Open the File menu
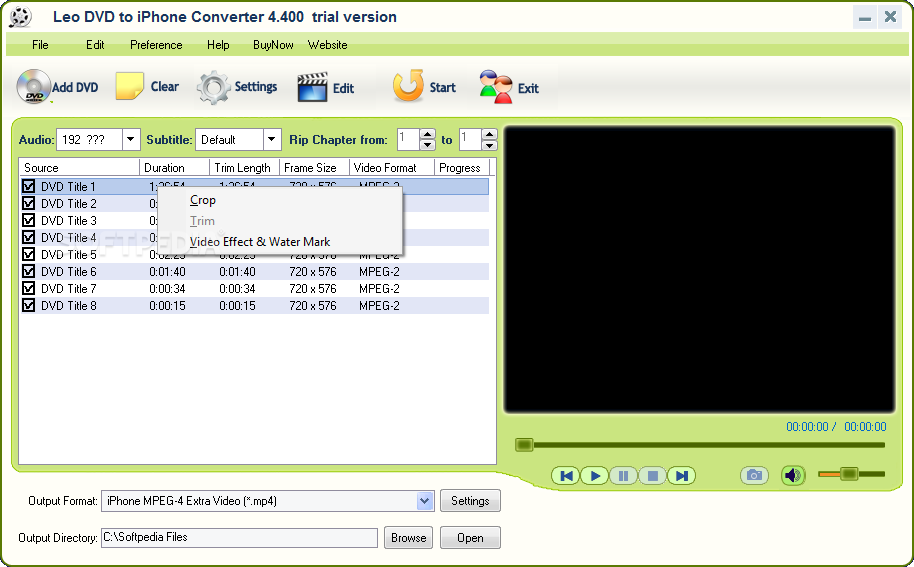Screen dimensions: 914x567 40,45
